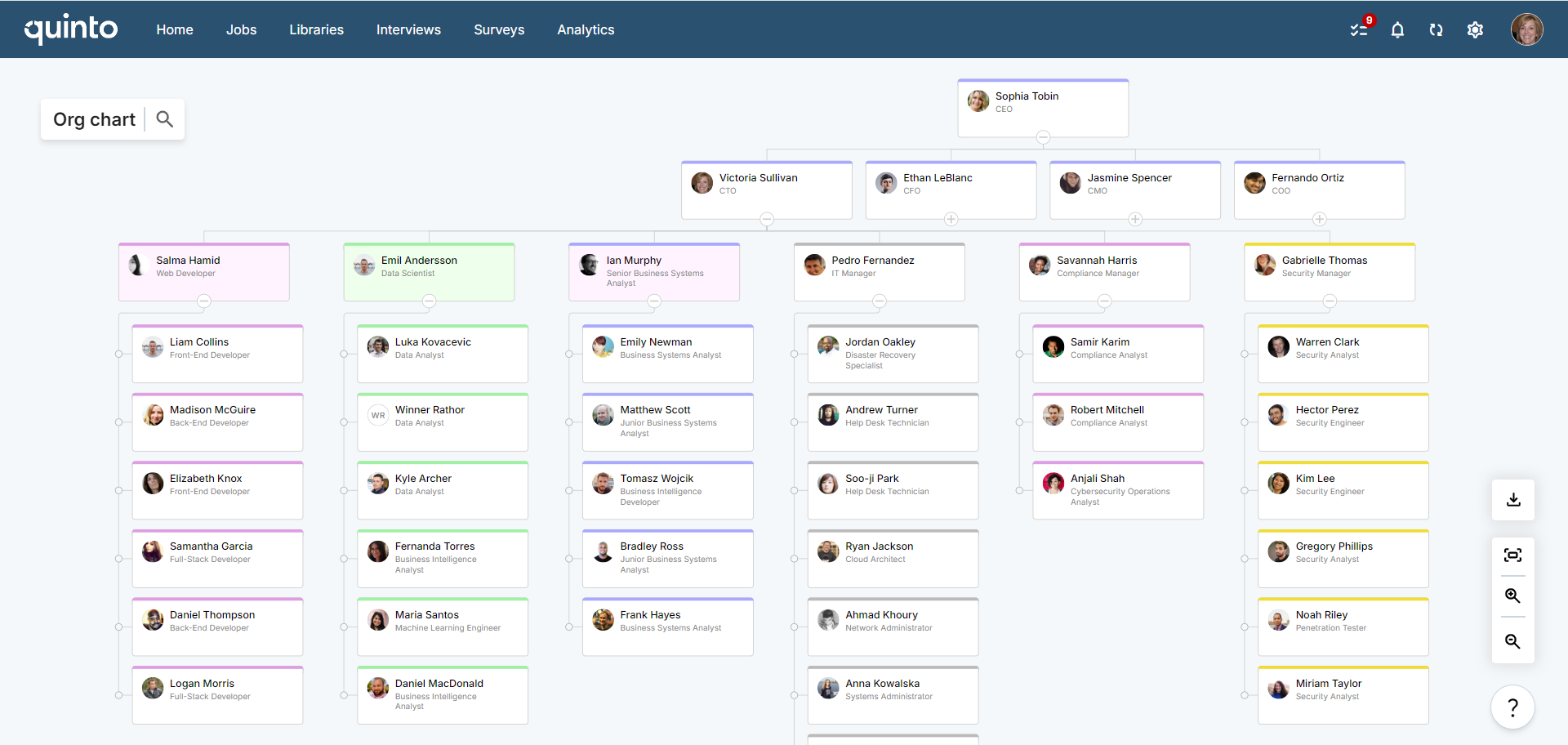Collapse Sophia Tobin's reports

click(x=1043, y=138)
